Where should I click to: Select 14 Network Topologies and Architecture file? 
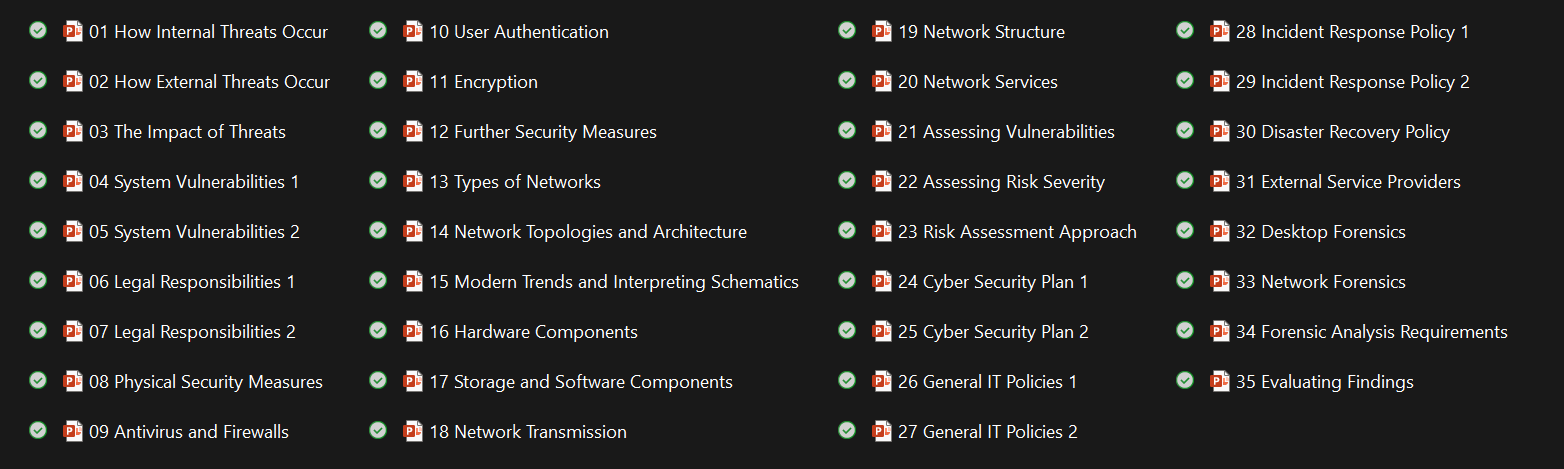point(600,232)
